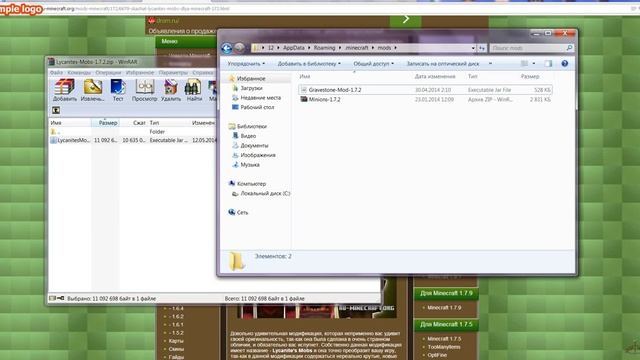The image size is (640, 360).
Task: Click the search magnifier icon in Explorer
Action: (x=569, y=48)
